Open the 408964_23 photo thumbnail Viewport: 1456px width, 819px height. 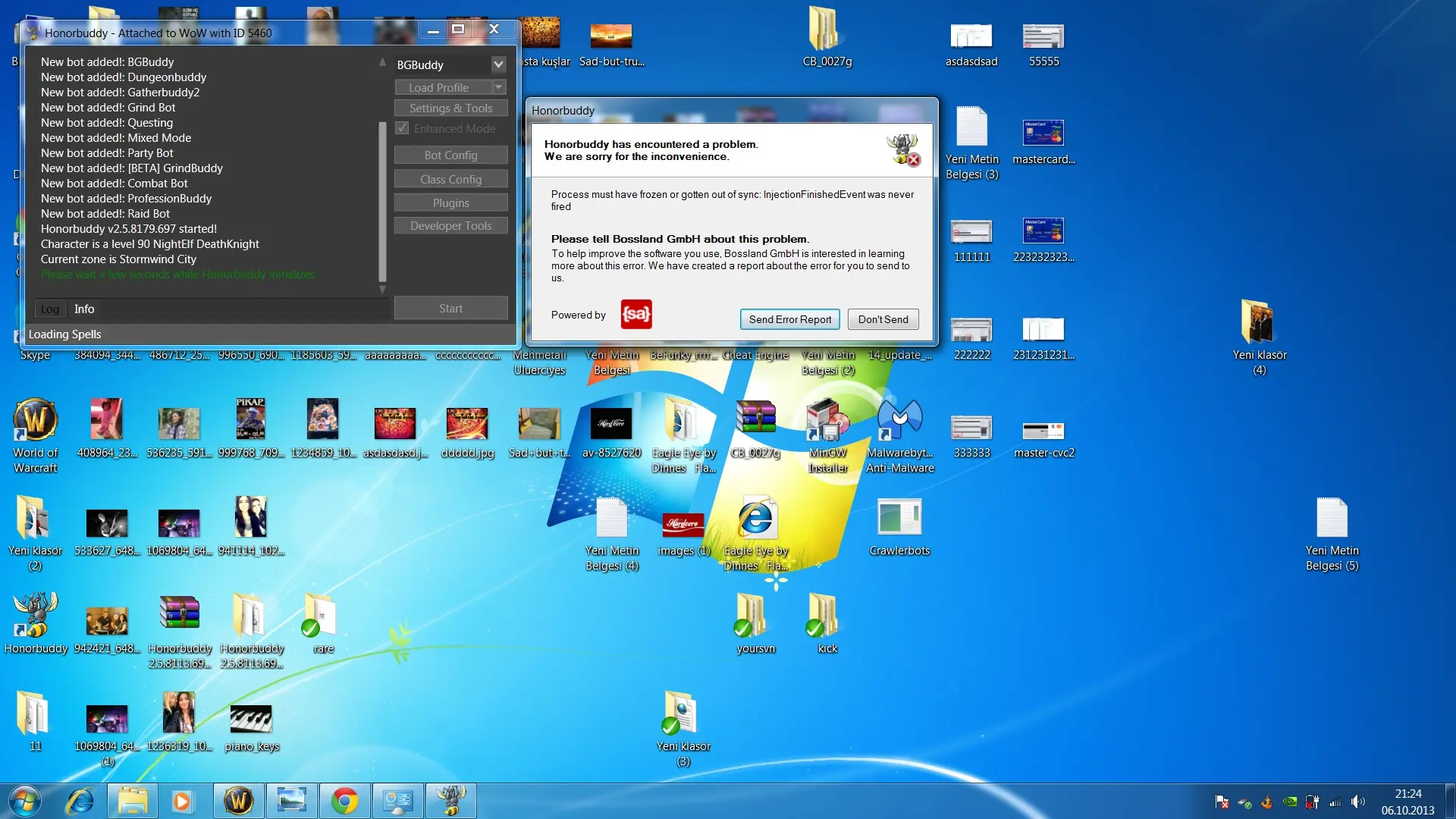point(106,428)
